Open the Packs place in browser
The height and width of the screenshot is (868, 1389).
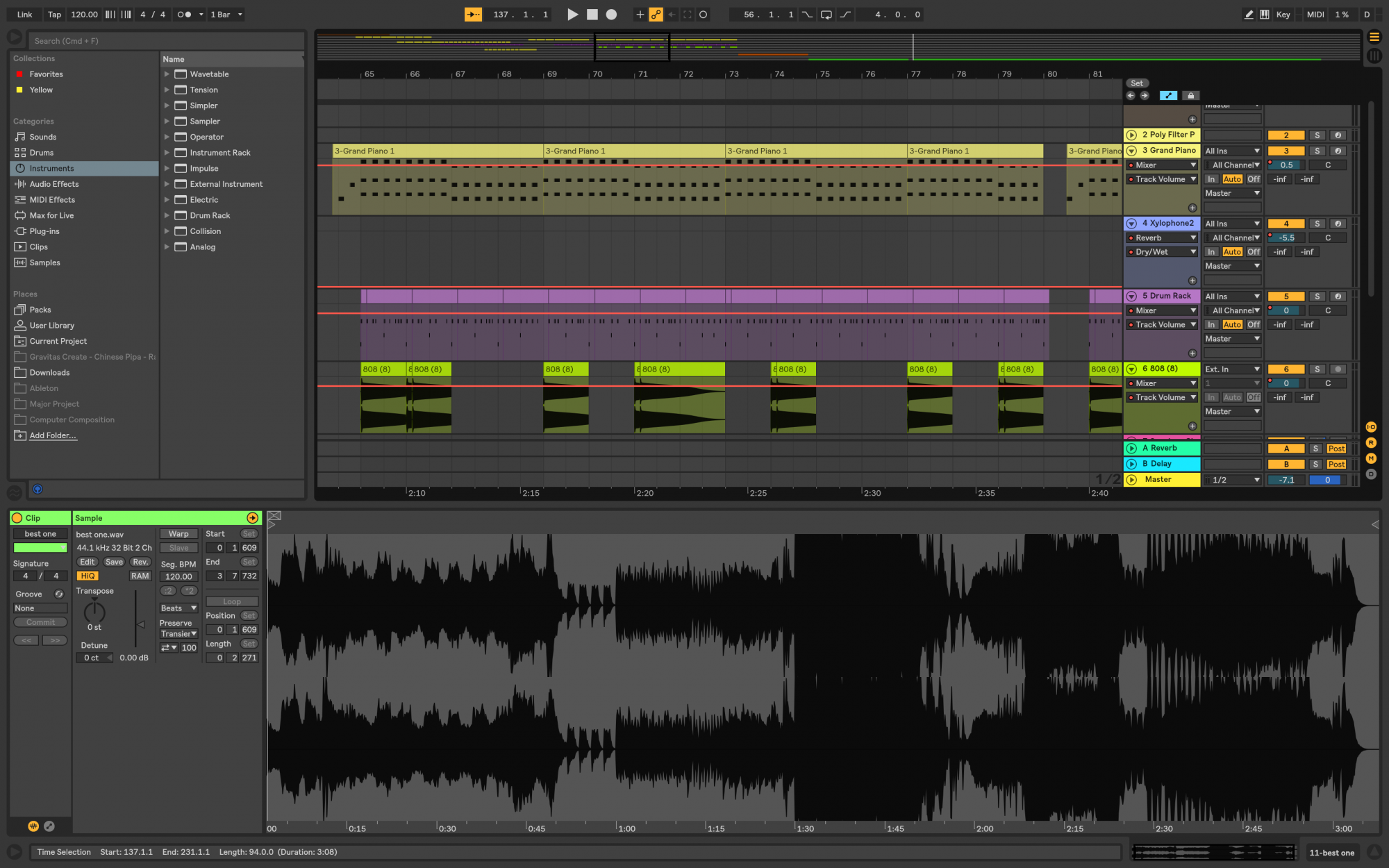coord(40,310)
